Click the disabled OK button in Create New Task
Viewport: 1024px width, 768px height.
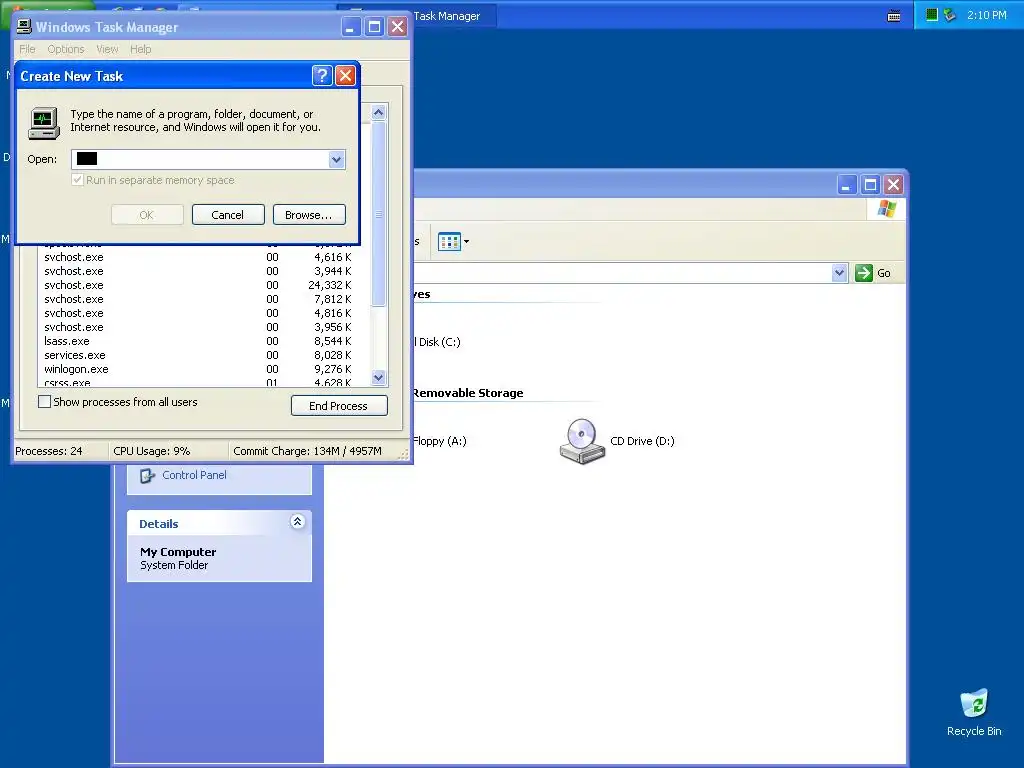pos(147,215)
